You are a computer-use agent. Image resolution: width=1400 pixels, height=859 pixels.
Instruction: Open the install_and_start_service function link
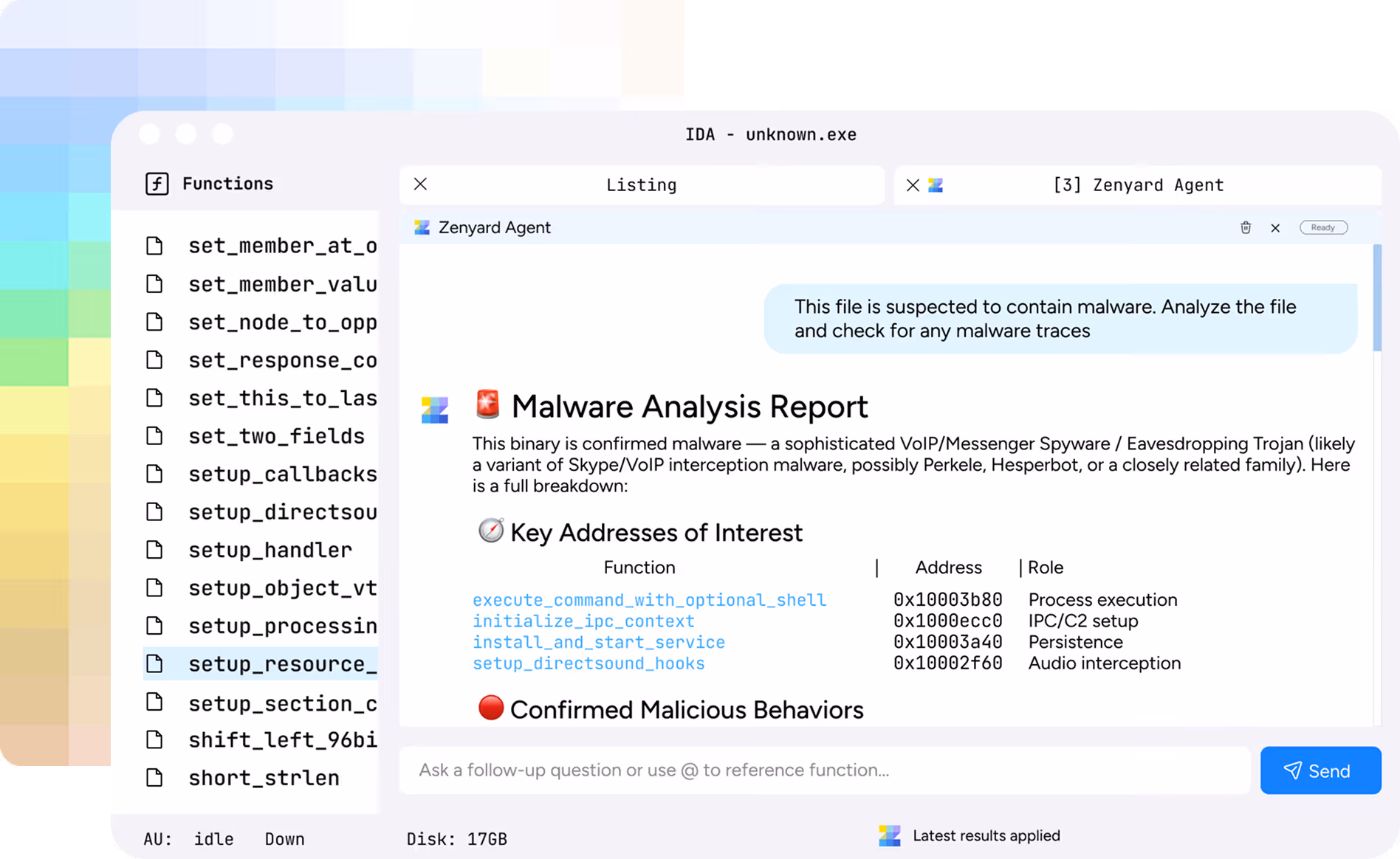click(x=598, y=642)
